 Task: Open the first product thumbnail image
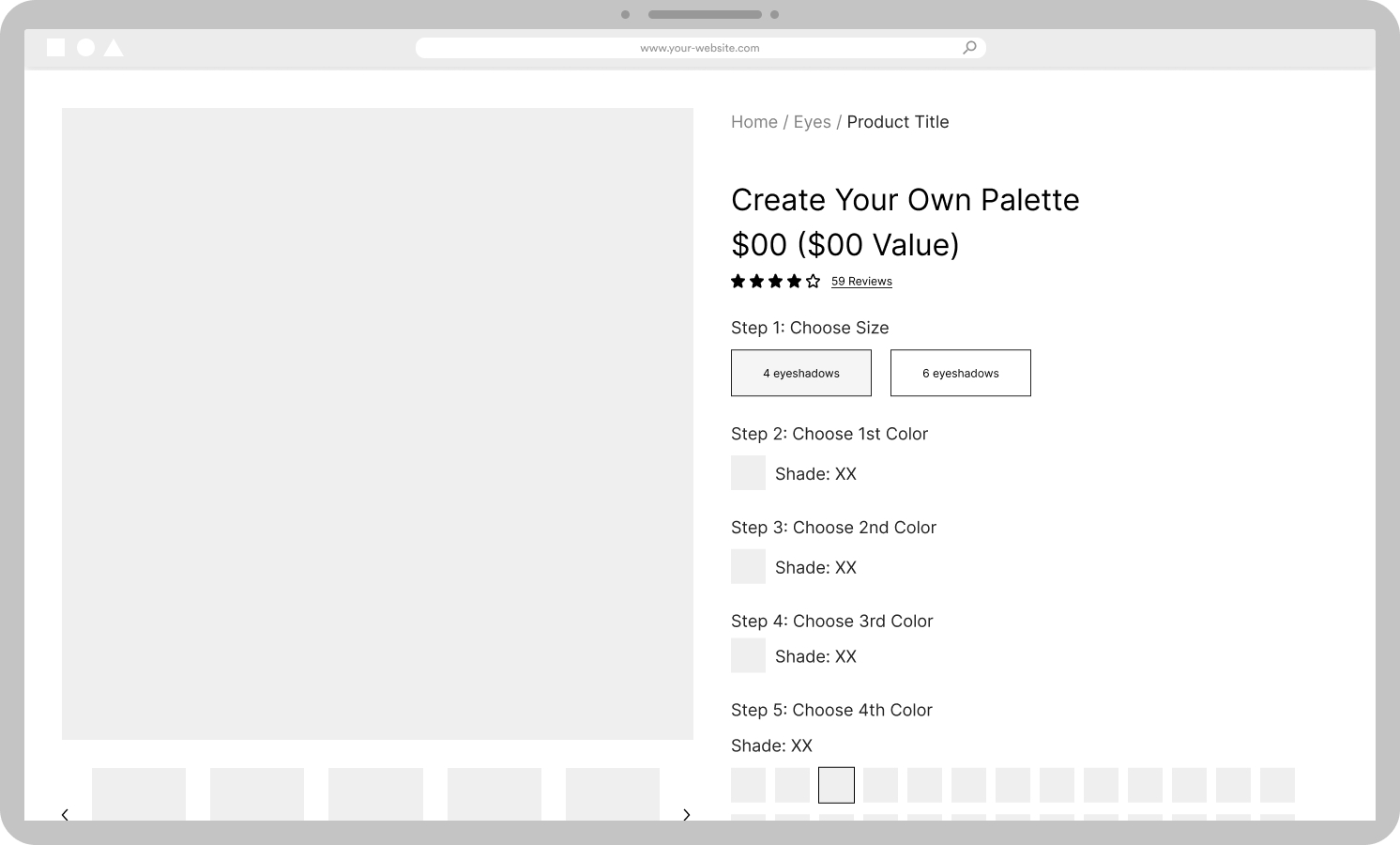click(x=139, y=794)
